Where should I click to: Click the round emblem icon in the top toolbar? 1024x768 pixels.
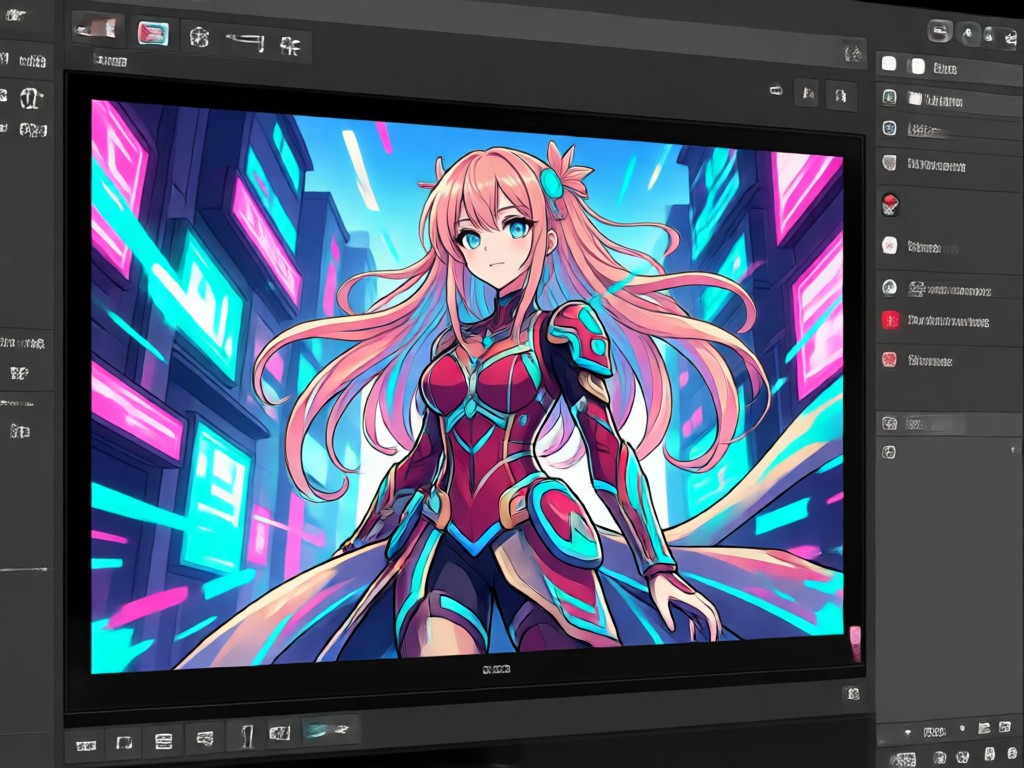[x=200, y=38]
